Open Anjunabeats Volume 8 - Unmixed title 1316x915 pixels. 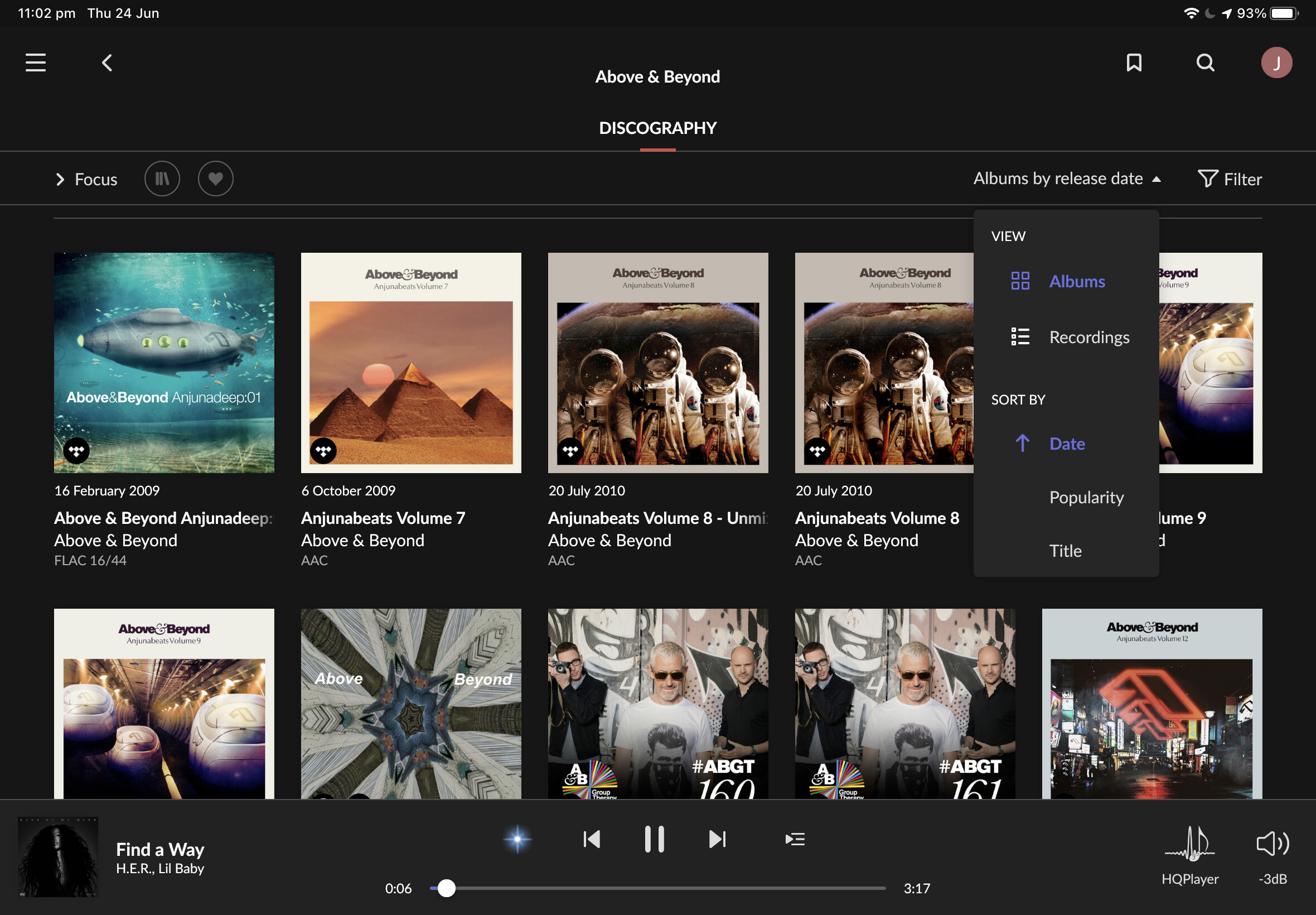click(x=657, y=518)
